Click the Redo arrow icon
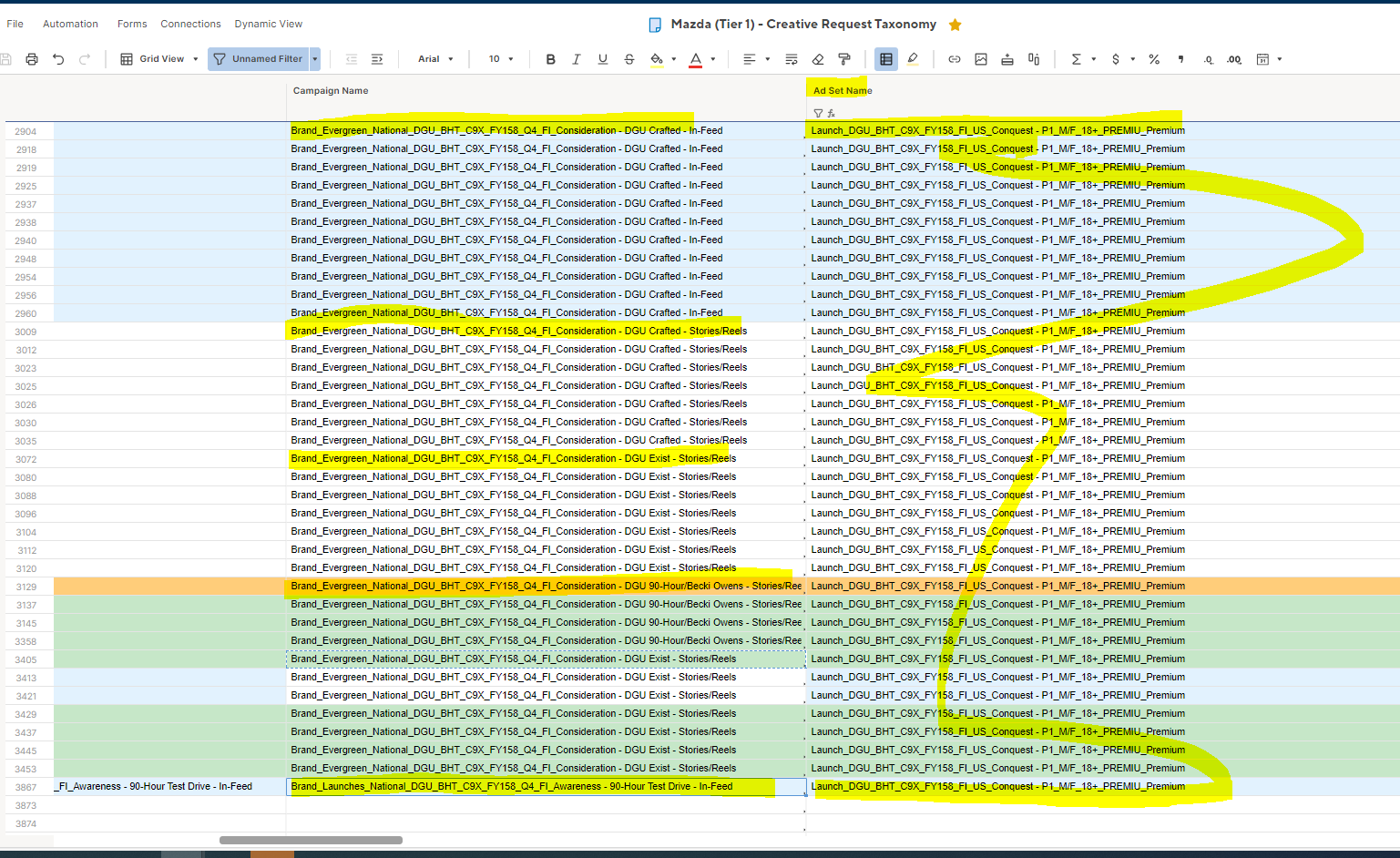The width and height of the screenshot is (1400, 858). [x=85, y=59]
